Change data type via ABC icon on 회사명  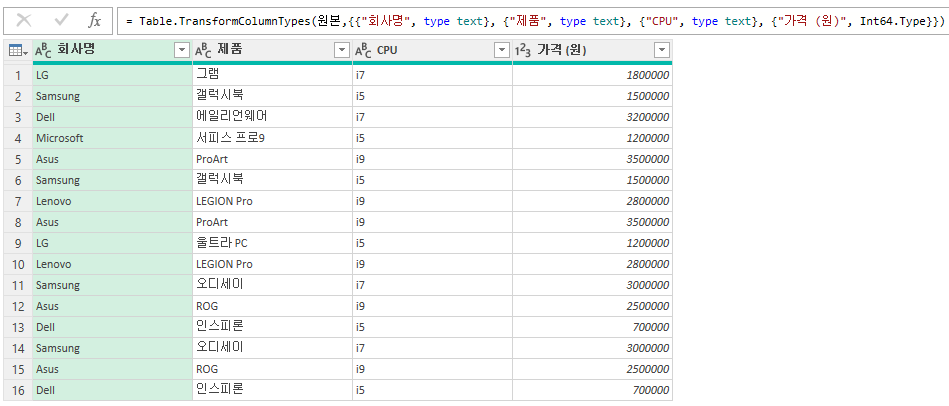point(43,51)
